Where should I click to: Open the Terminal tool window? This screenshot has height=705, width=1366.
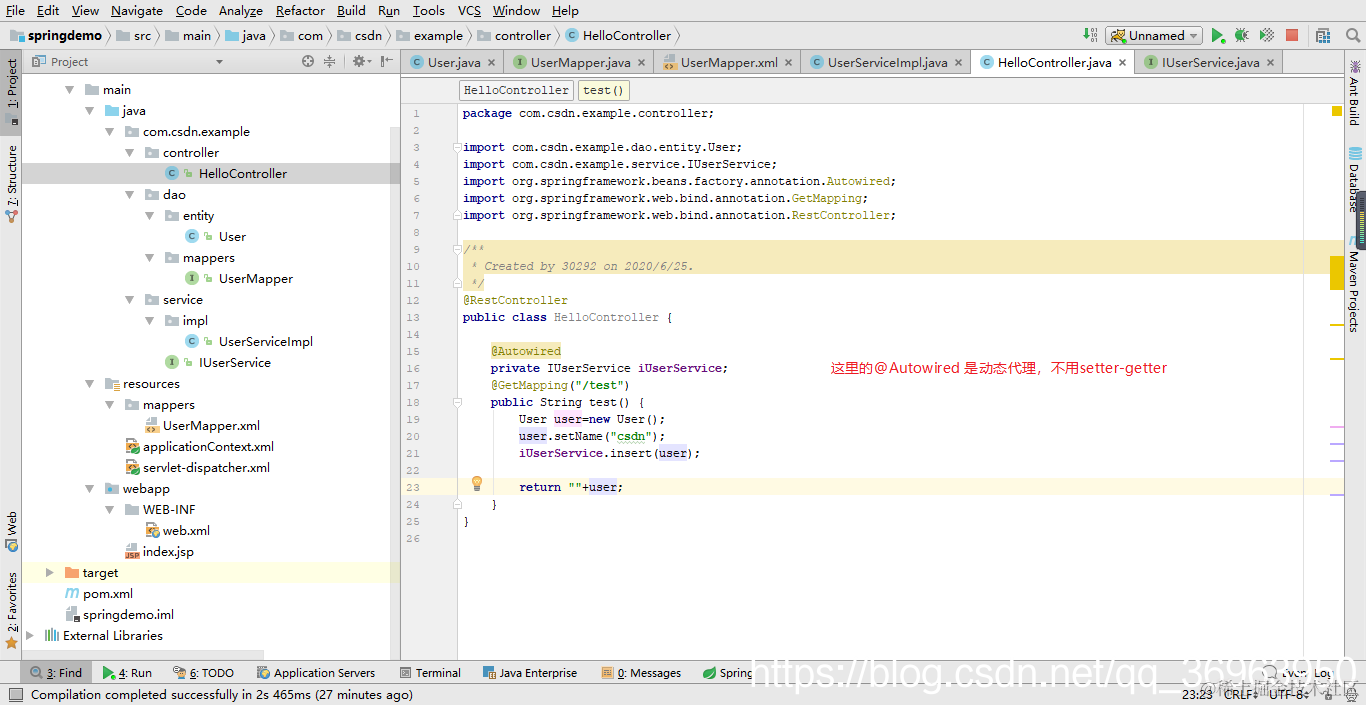430,673
